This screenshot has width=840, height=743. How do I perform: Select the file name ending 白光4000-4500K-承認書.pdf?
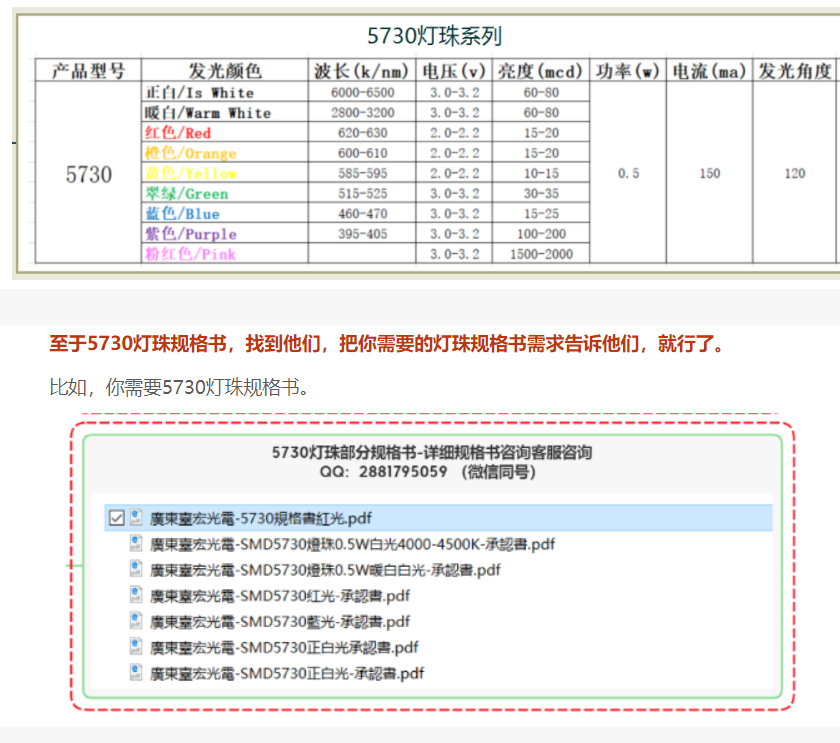click(352, 544)
